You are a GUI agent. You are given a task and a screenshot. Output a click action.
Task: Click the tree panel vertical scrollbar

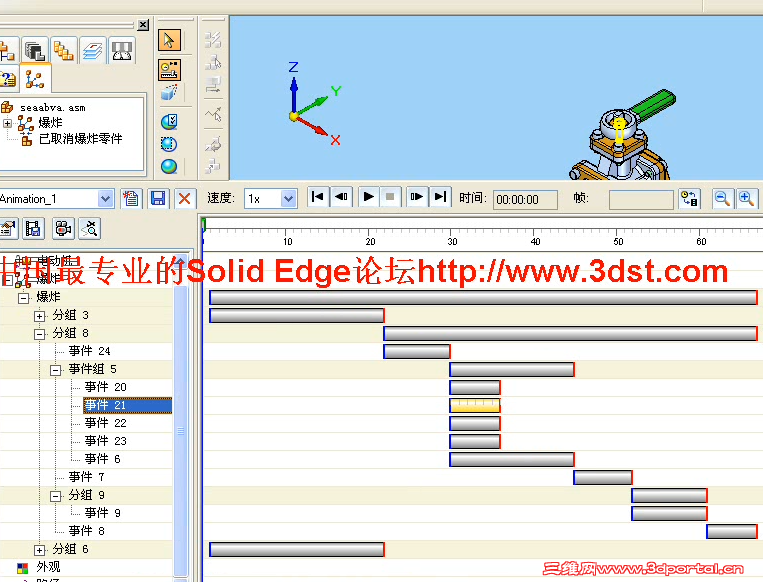point(181,431)
